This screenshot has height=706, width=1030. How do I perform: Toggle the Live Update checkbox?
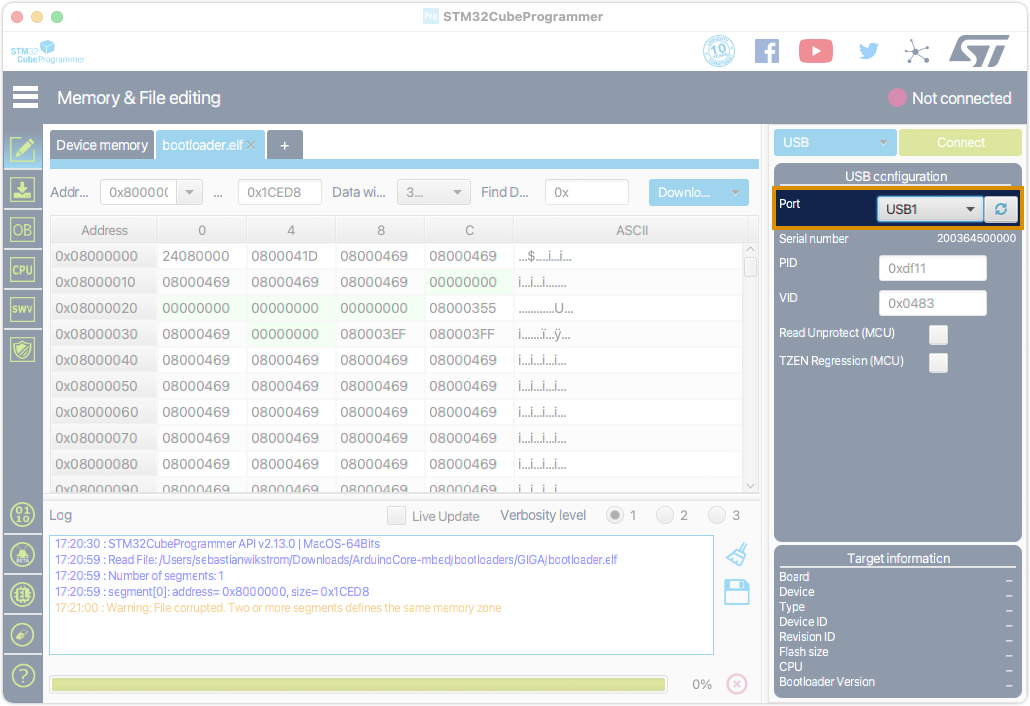click(x=396, y=516)
